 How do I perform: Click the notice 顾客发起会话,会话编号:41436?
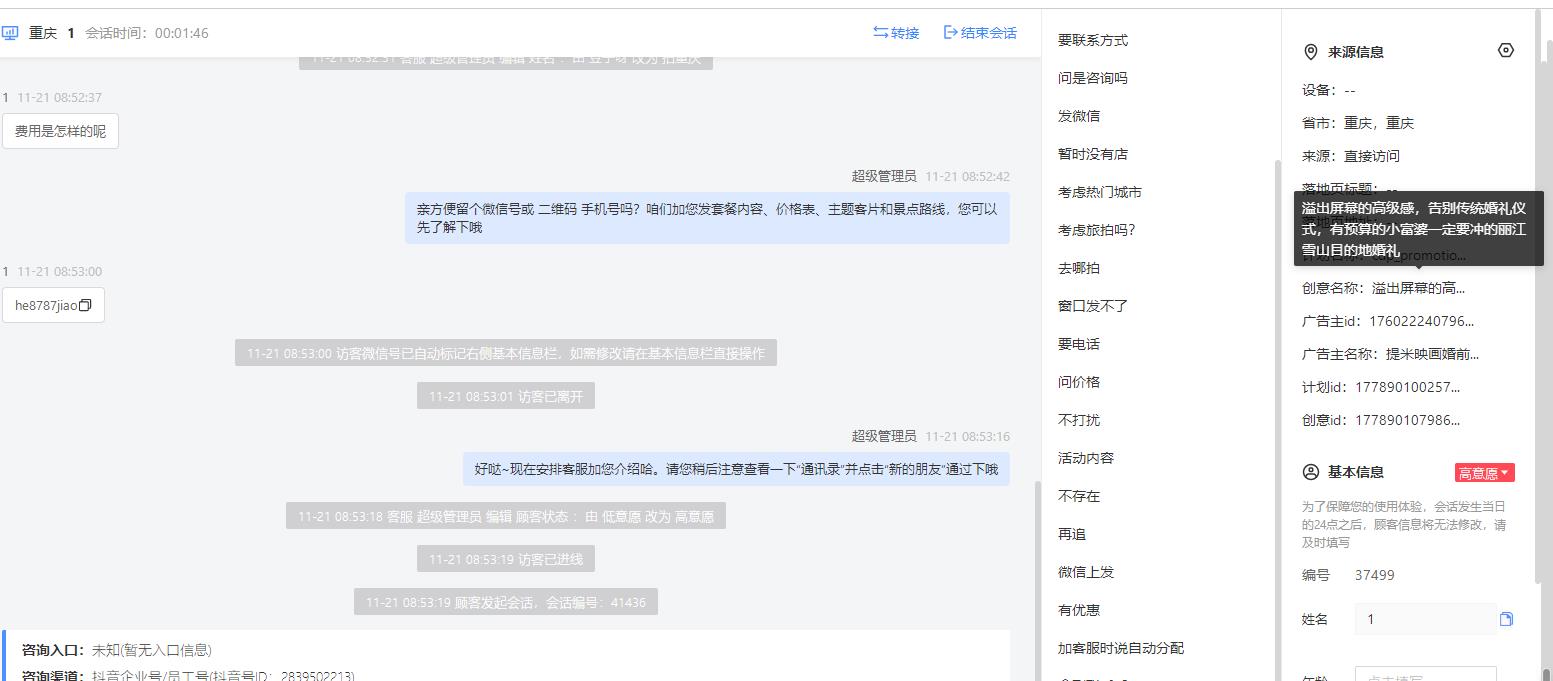506,602
